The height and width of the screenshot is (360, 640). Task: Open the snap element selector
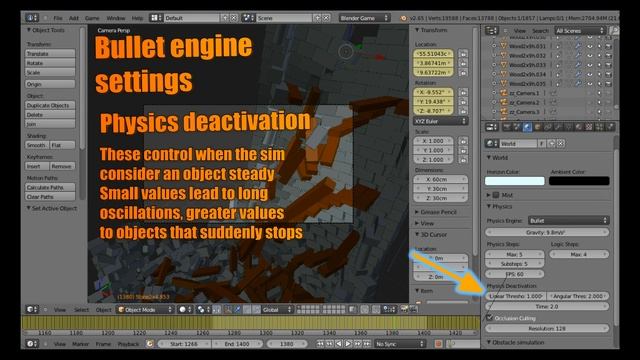tap(388, 310)
